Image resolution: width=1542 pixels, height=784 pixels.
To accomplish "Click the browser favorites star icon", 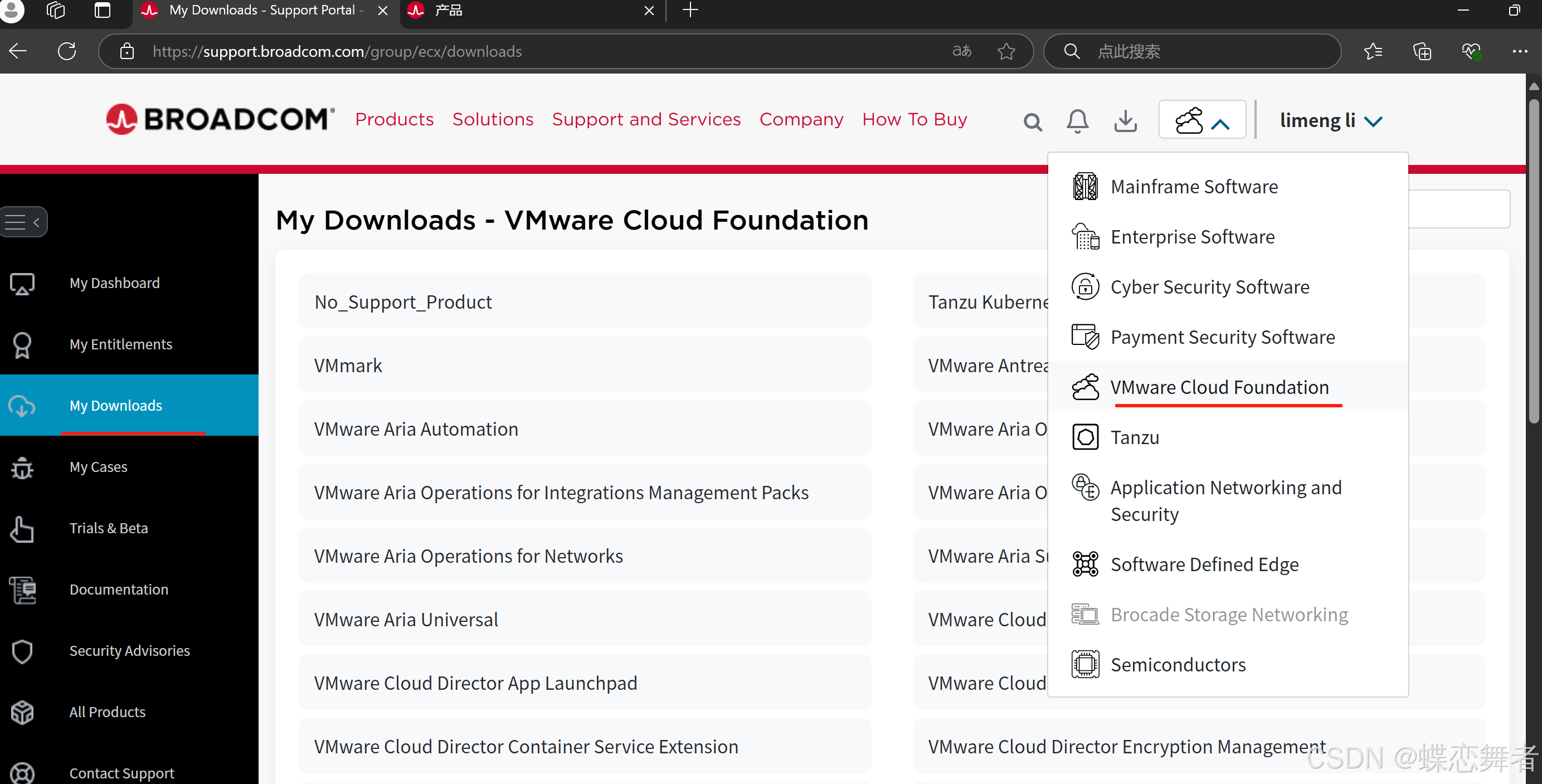I will coord(1006,51).
